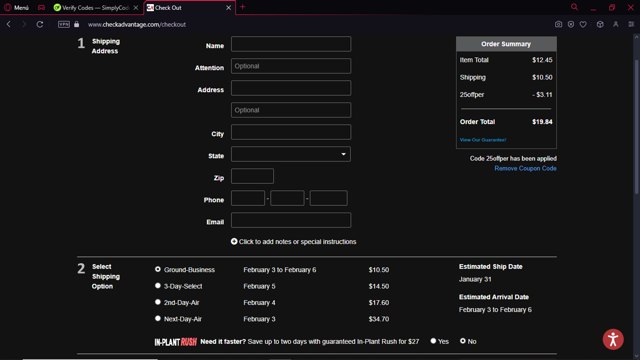Click Remove Coupon Code link
The height and width of the screenshot is (360, 640).
[525, 169]
